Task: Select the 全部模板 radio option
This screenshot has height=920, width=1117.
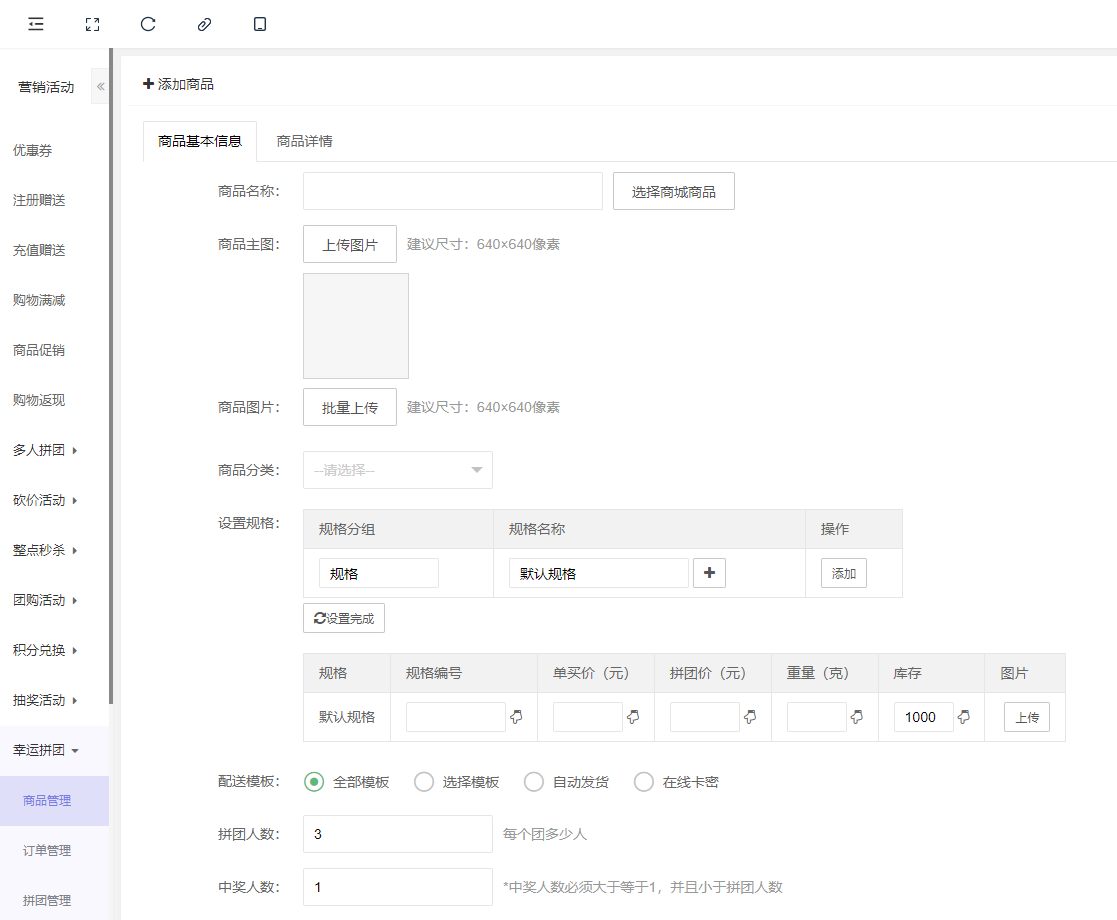Action: [314, 782]
